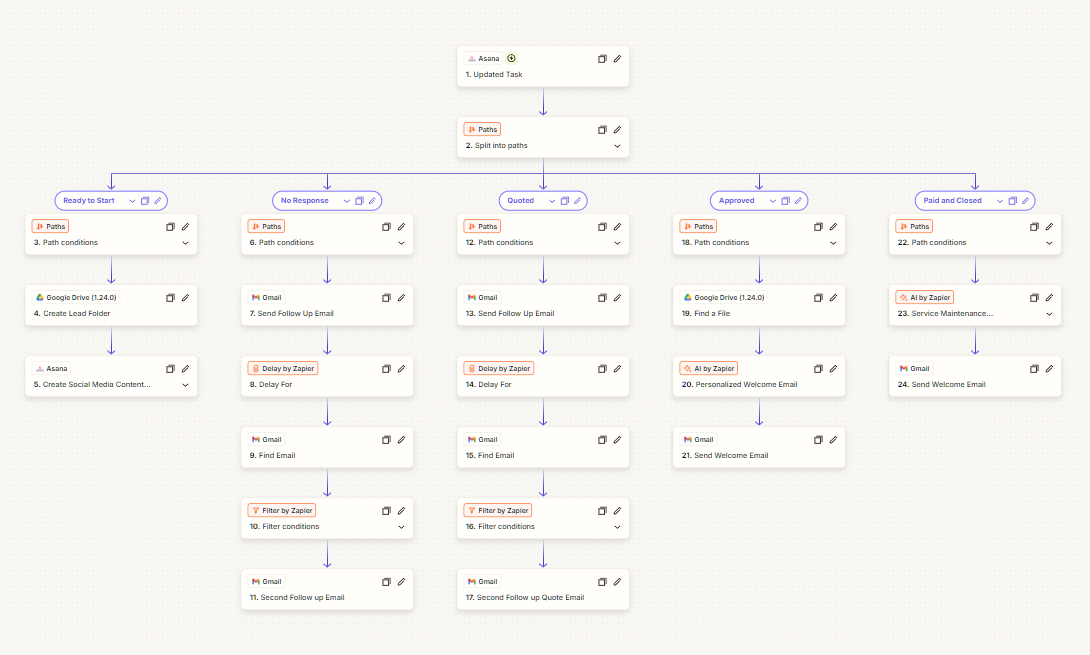The width and height of the screenshot is (1090, 655).
Task: Click the AI by Zapier badge on step 20
Action: pos(708,369)
